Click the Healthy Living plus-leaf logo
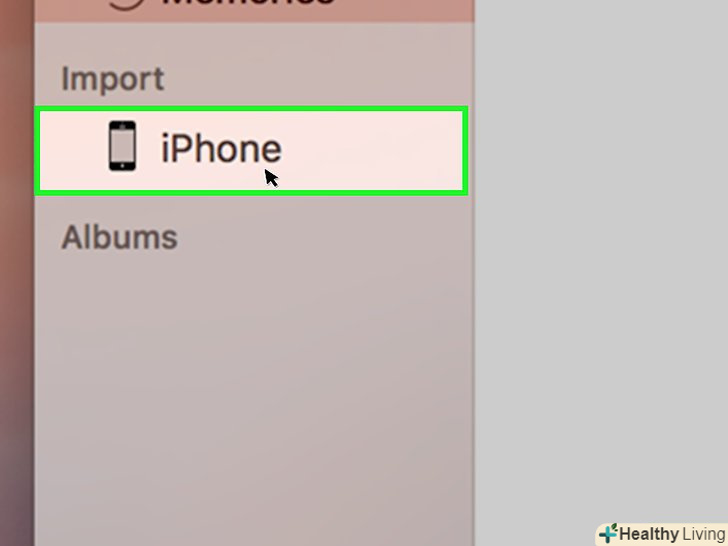The image size is (728, 546). (608, 533)
